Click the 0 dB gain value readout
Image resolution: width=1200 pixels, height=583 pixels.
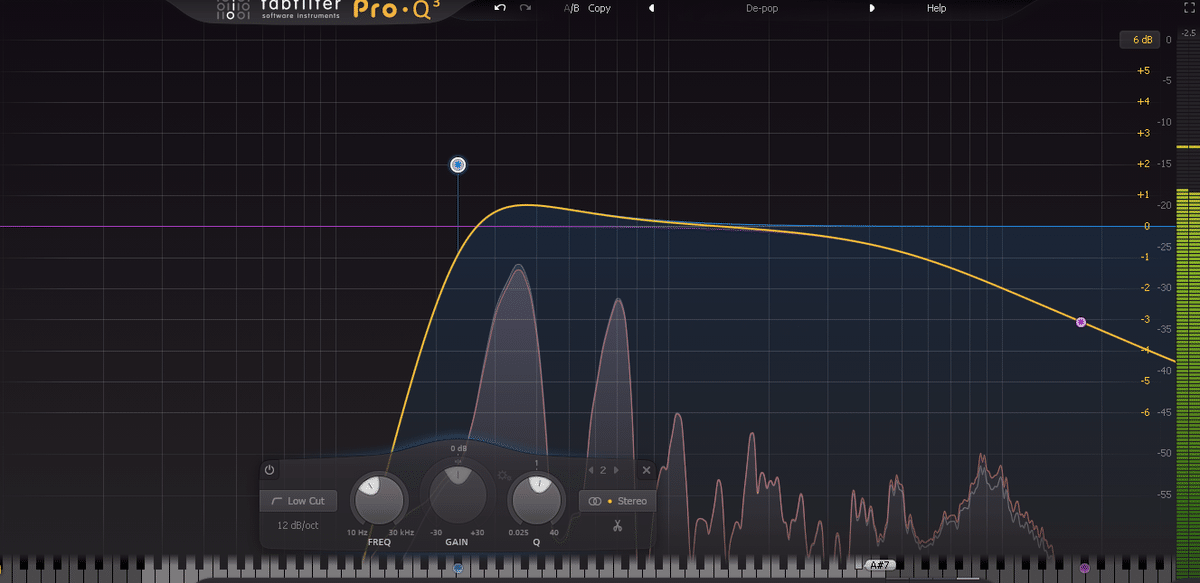tap(457, 448)
